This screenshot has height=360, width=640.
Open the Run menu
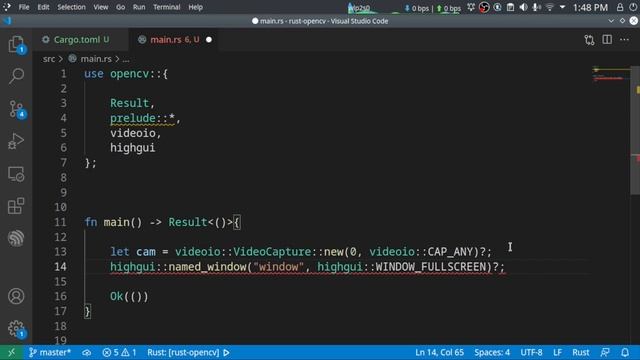(139, 7)
